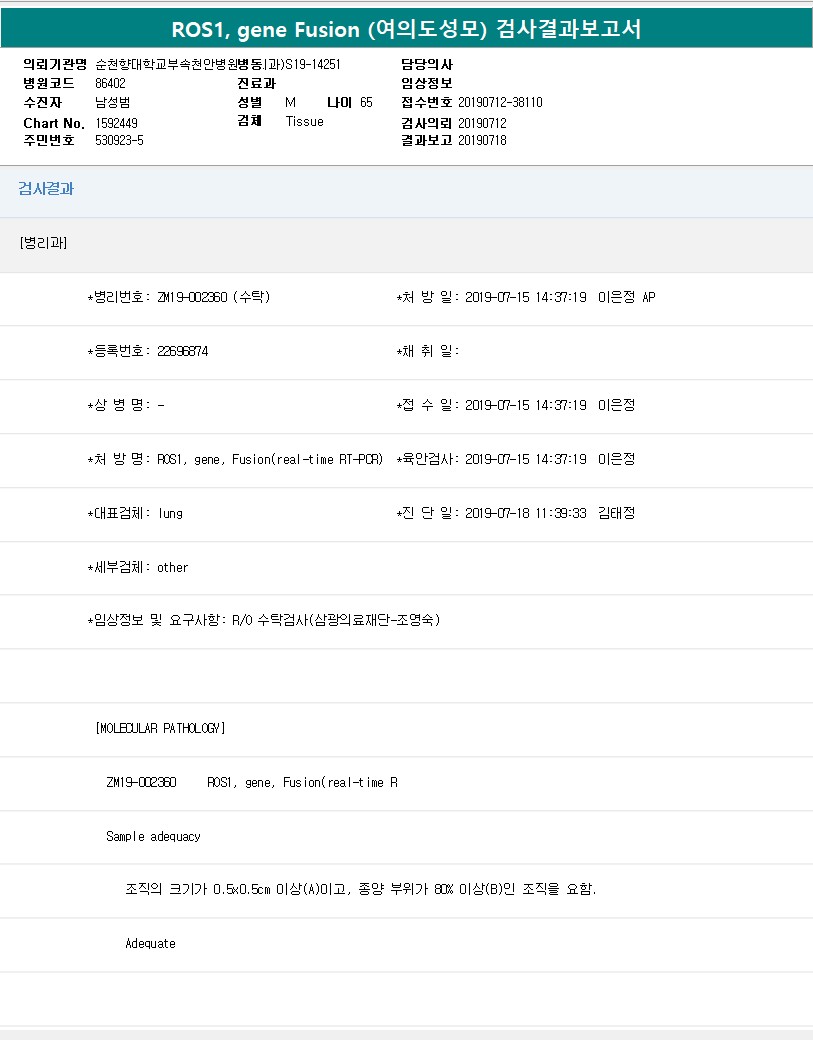813x1040 pixels.
Task: Select the Adequate result text
Action: (150, 943)
